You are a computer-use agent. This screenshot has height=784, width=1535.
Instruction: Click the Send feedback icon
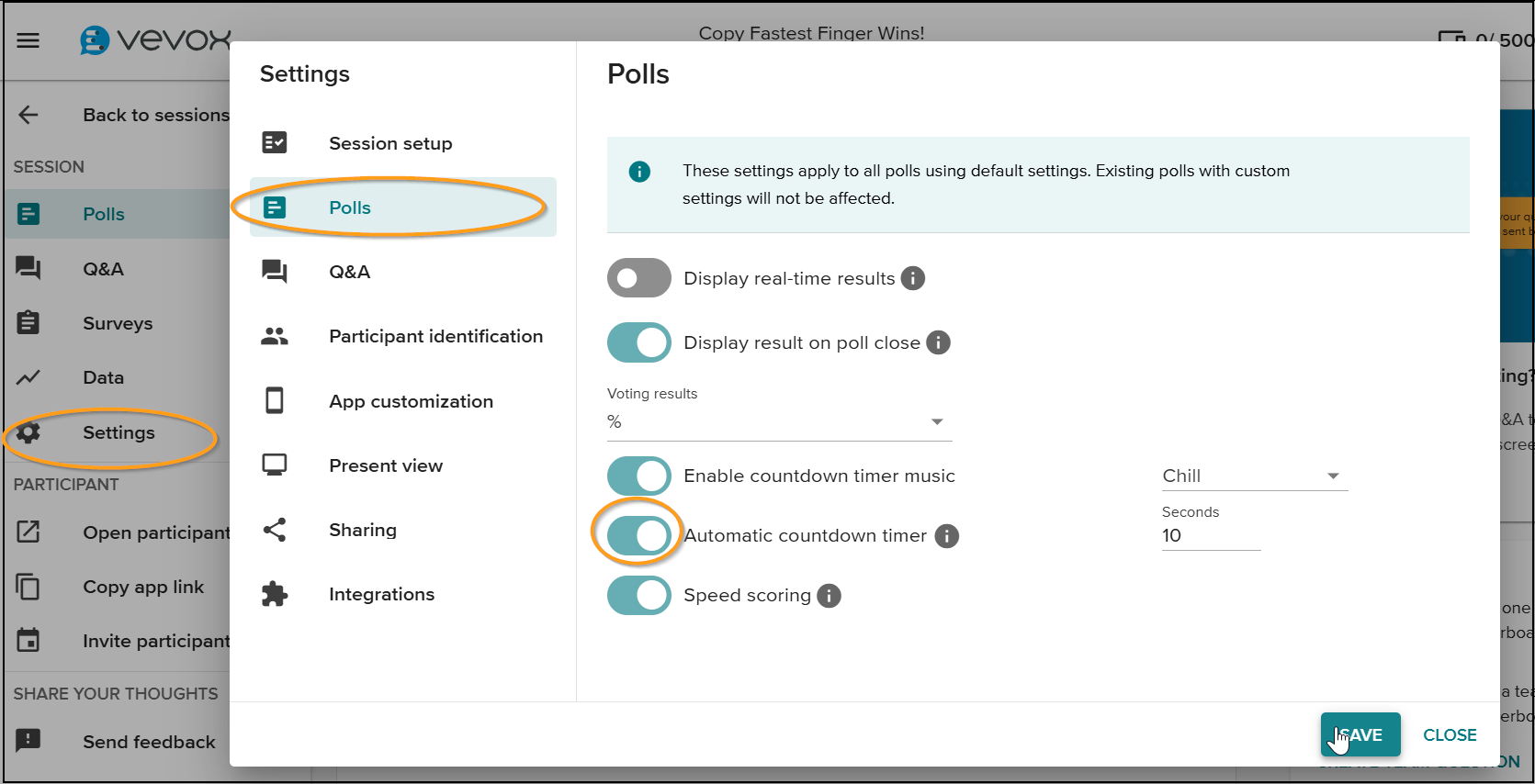28,740
